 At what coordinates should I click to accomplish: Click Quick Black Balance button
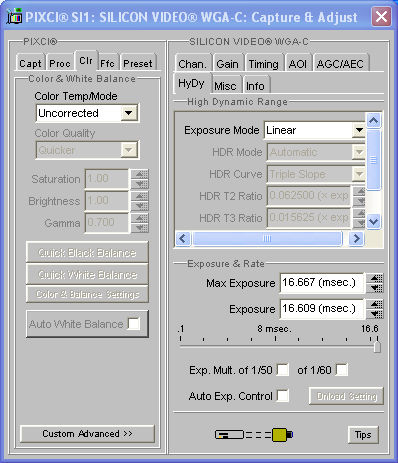(x=87, y=252)
